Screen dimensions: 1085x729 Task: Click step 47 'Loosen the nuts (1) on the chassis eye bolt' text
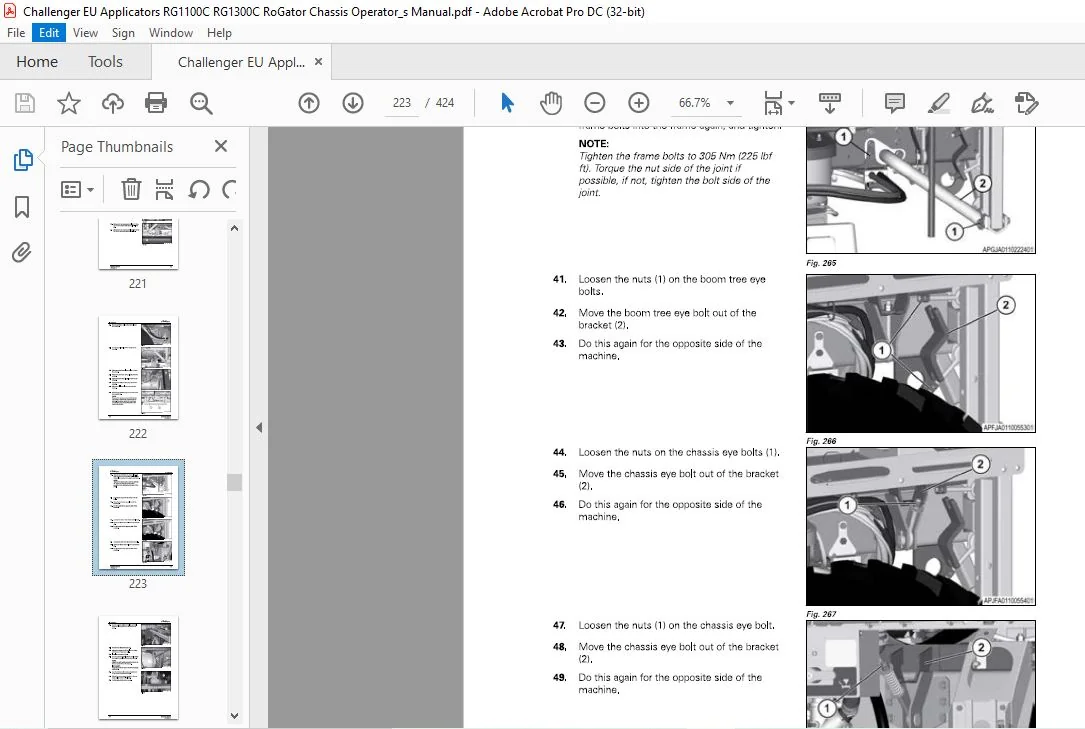676,625
